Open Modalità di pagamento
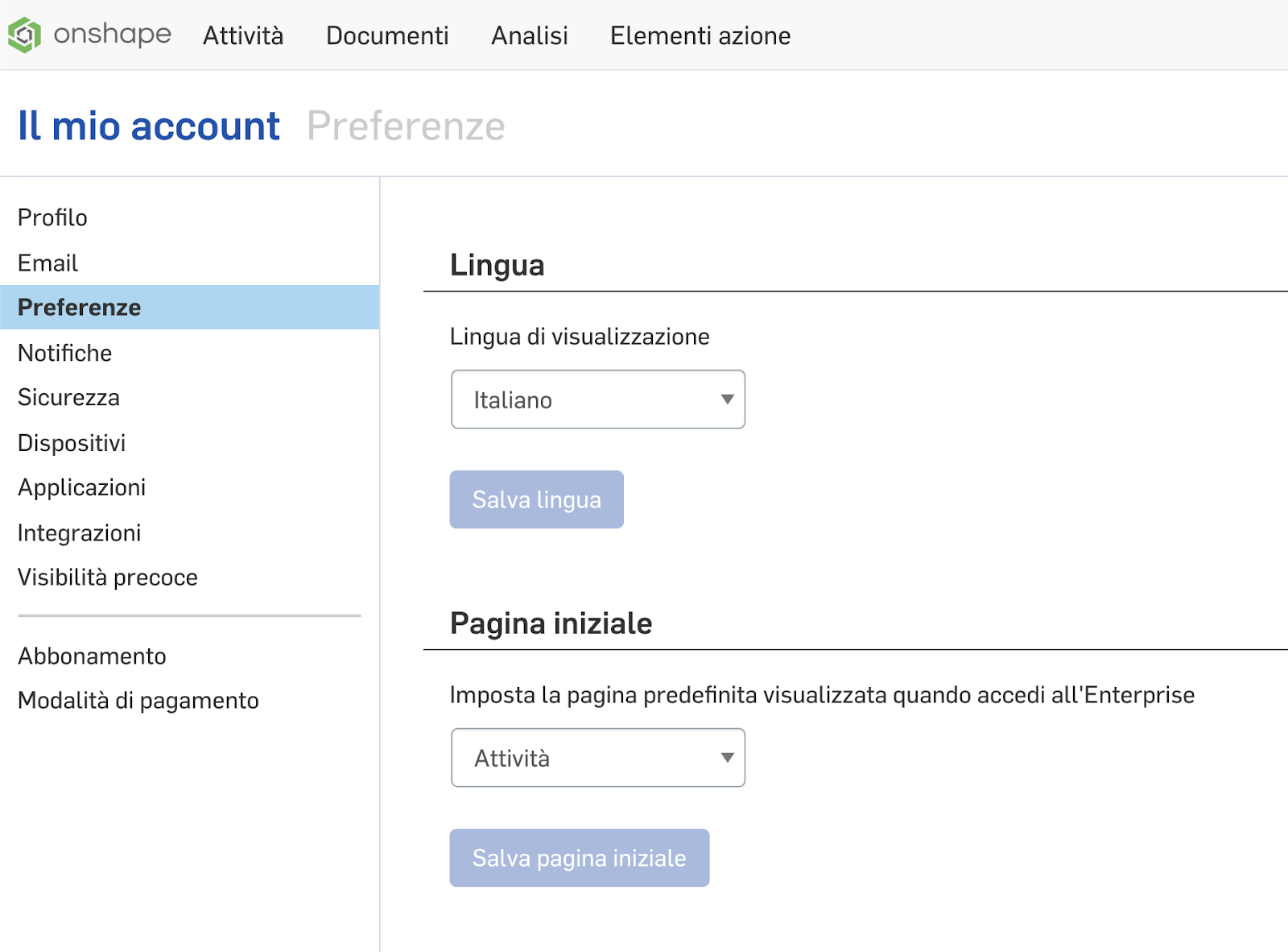This screenshot has height=952, width=1288. tap(138, 701)
